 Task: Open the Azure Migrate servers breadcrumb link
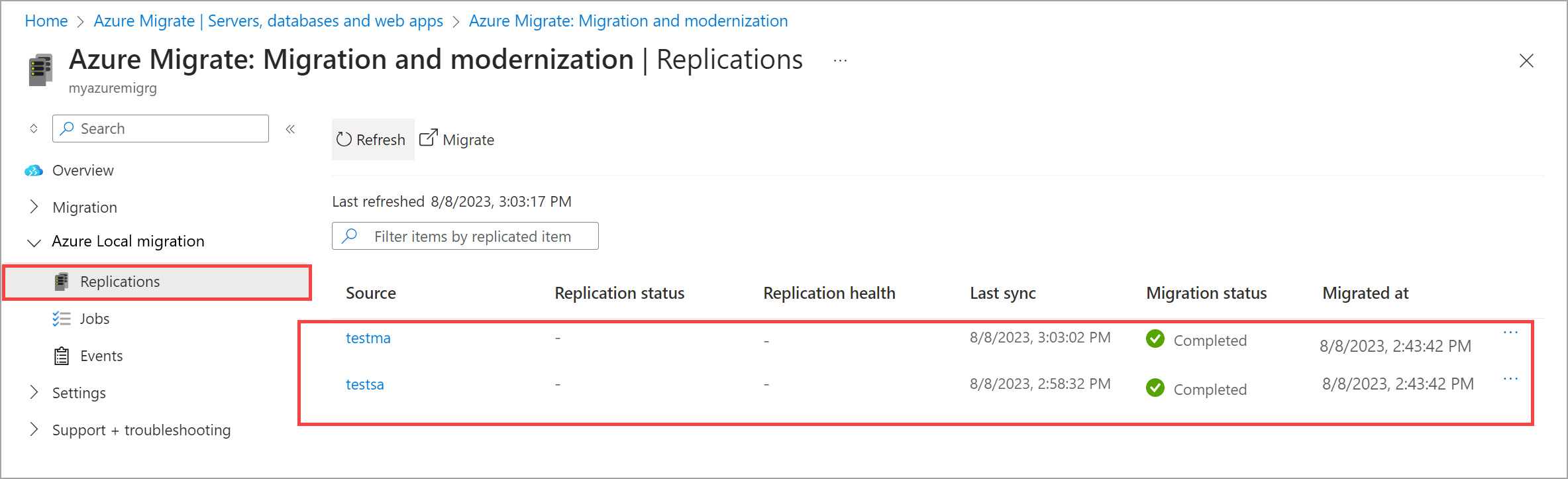tap(268, 21)
